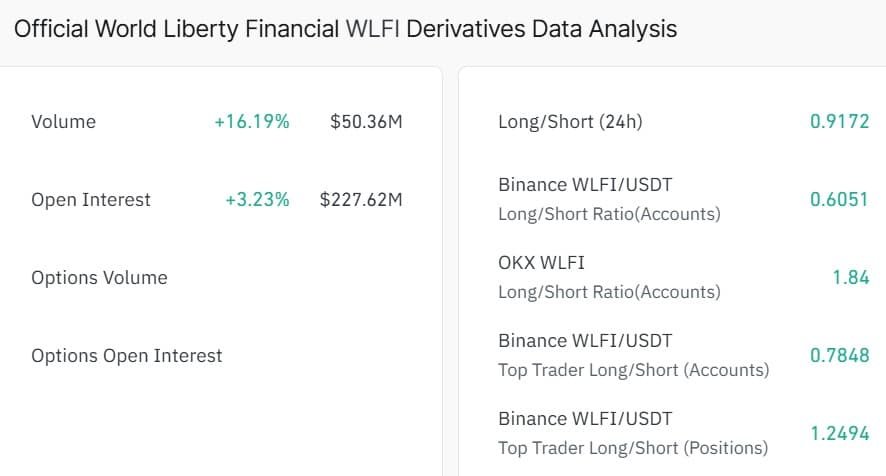Click the Volume label

pyautogui.click(x=63, y=122)
